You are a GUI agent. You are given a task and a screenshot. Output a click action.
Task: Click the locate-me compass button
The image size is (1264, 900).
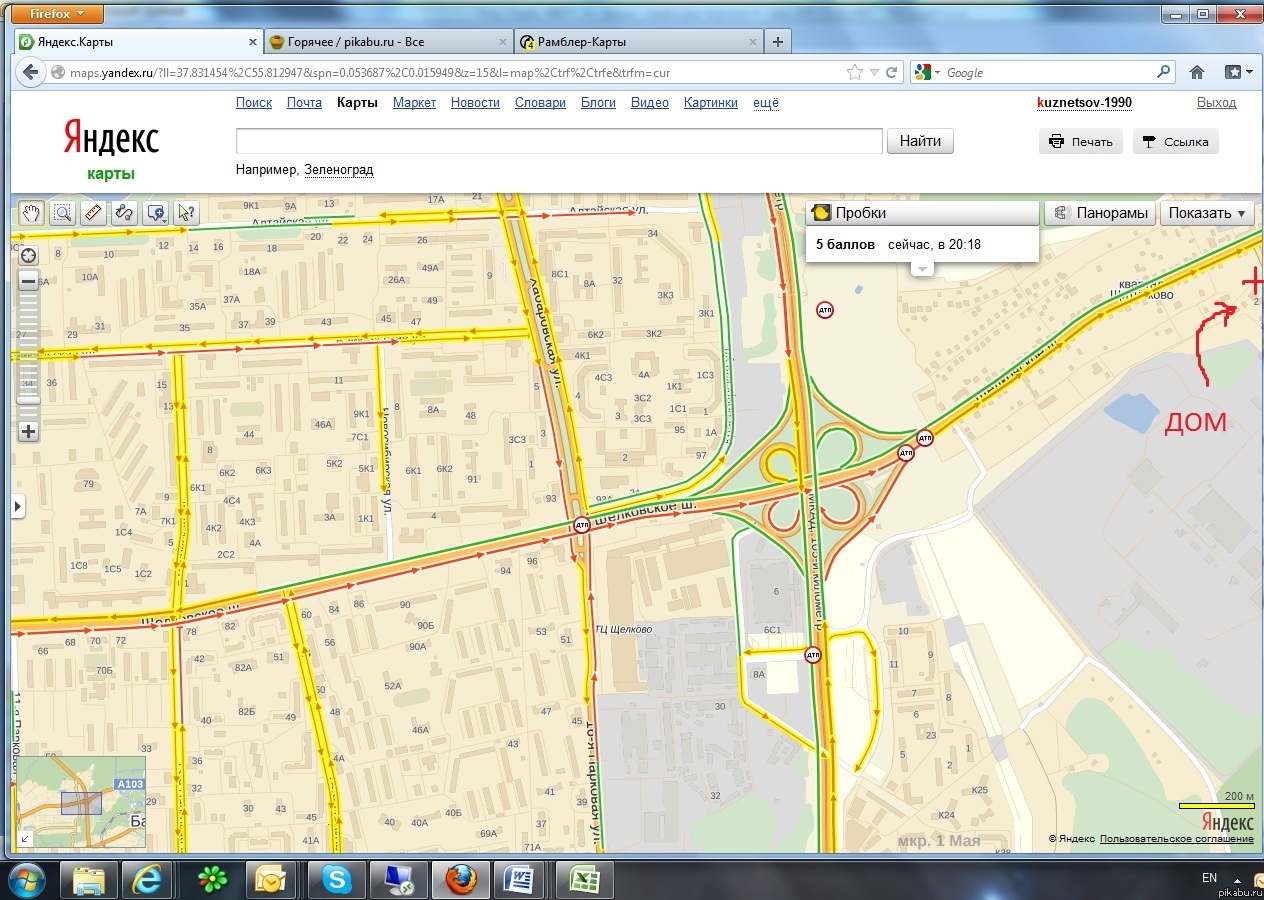tap(29, 255)
